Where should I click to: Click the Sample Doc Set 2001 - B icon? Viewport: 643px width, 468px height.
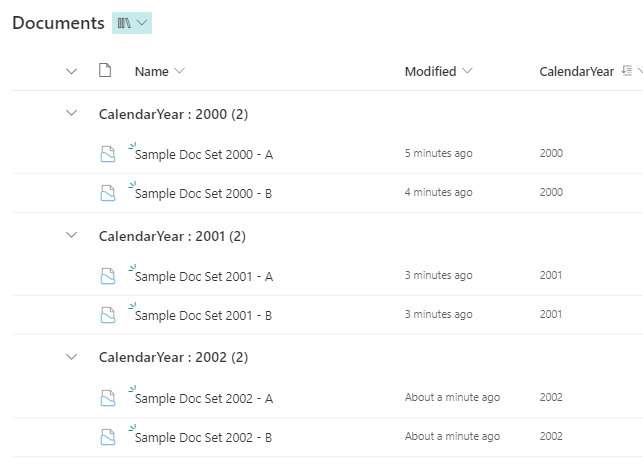click(x=107, y=315)
